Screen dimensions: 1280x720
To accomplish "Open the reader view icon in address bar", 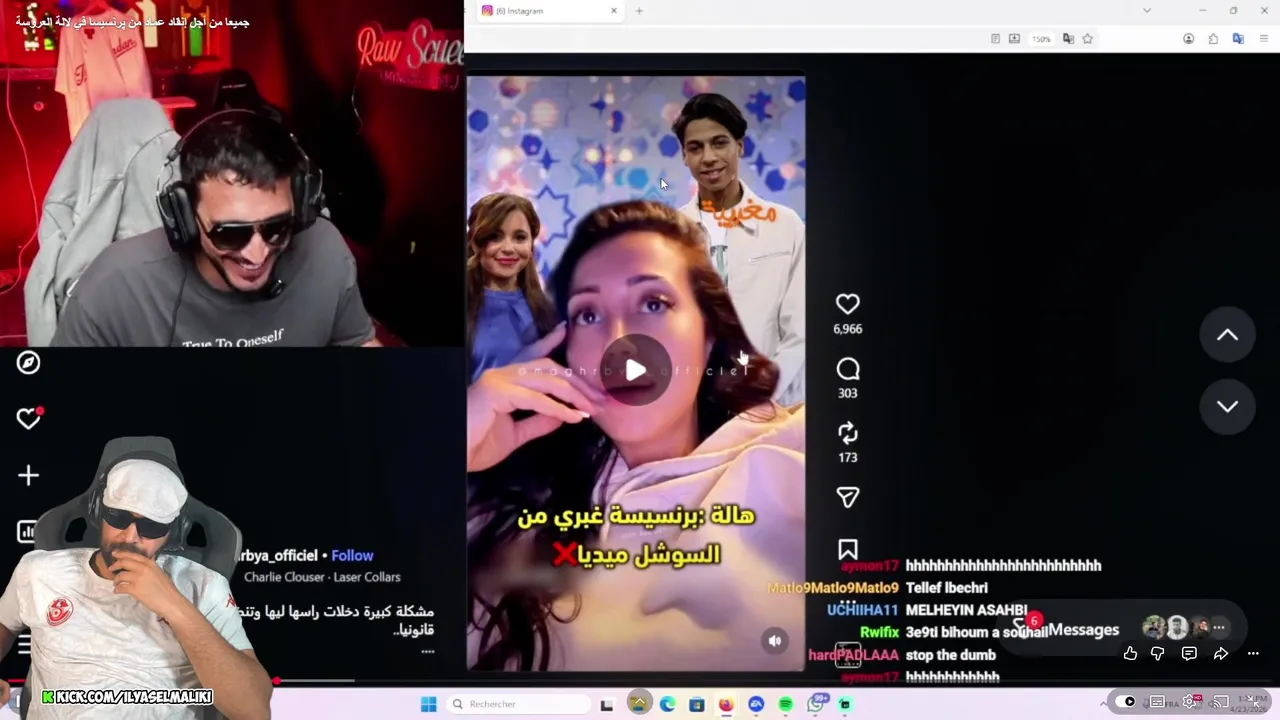I will (x=995, y=39).
